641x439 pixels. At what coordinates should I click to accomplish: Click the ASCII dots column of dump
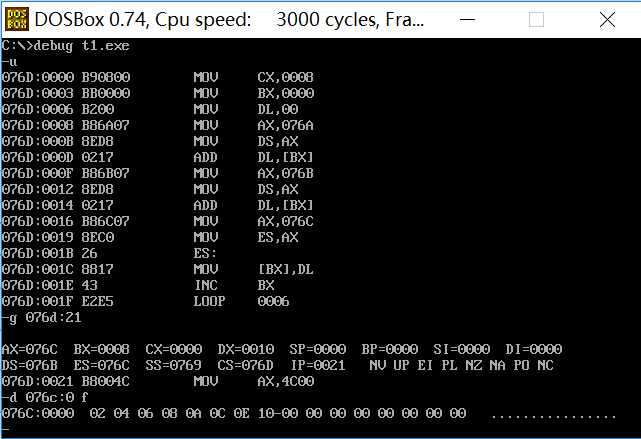554,416
